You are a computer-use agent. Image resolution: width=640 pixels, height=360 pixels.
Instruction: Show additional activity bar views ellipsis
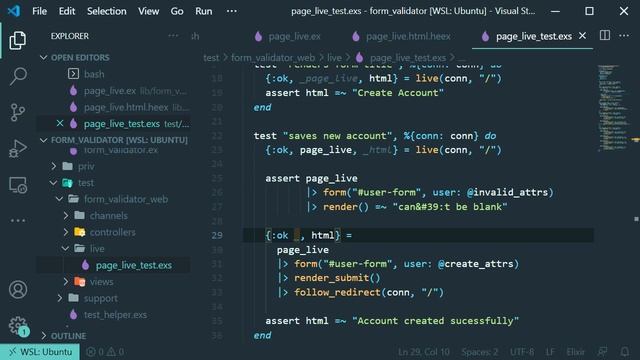point(18,220)
